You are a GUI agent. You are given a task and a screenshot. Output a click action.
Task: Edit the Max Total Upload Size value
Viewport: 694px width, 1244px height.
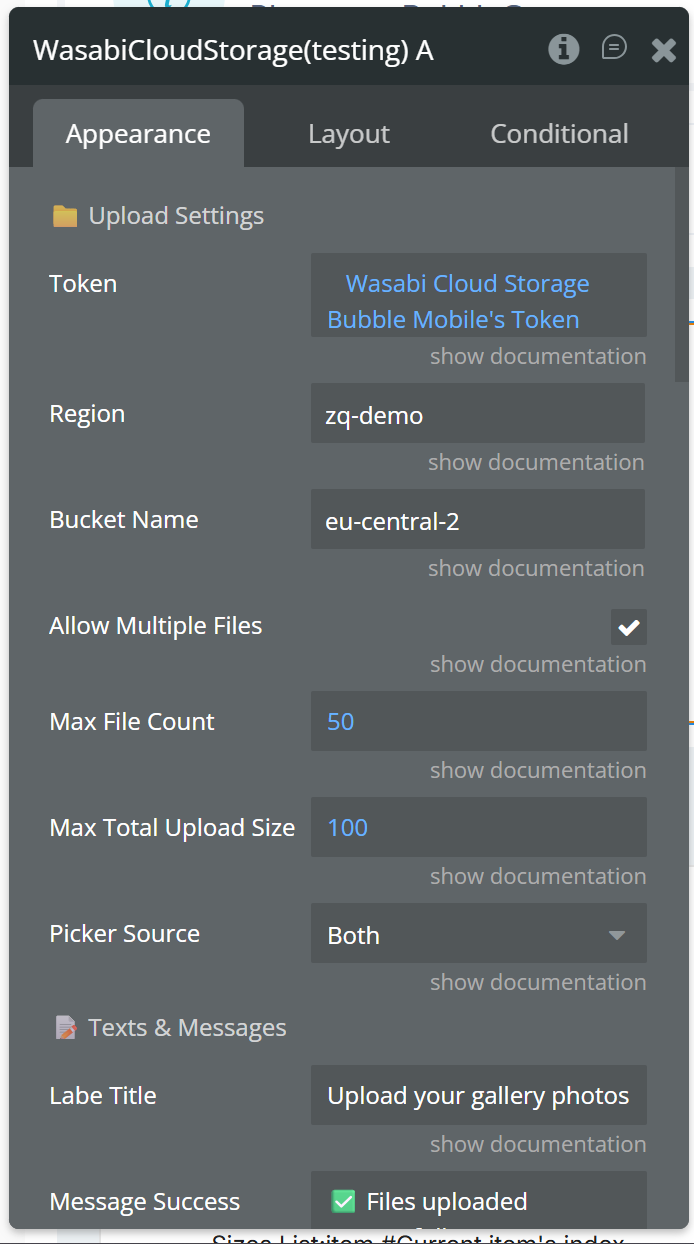(478, 828)
